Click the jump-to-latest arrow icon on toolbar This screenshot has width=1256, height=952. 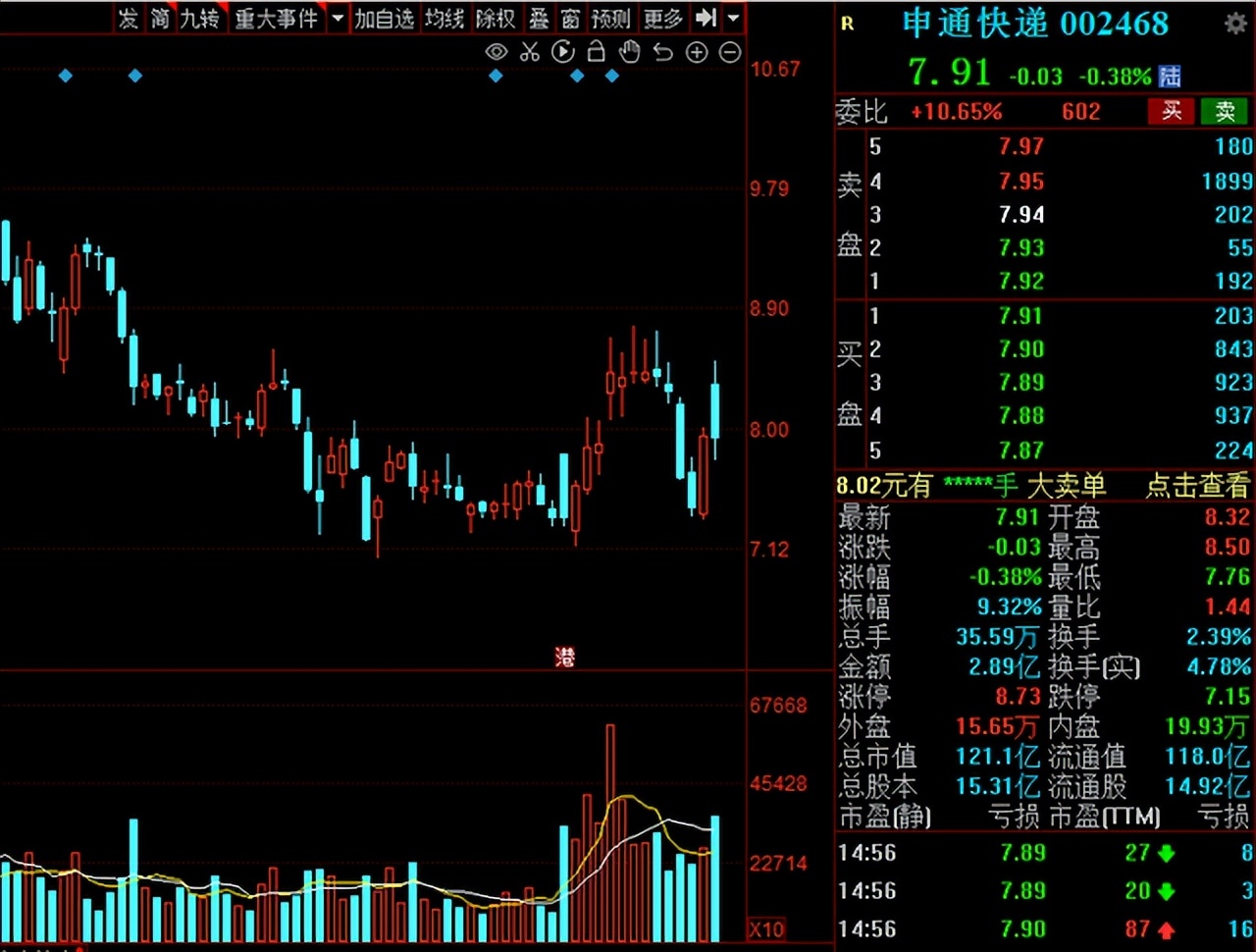(x=705, y=18)
